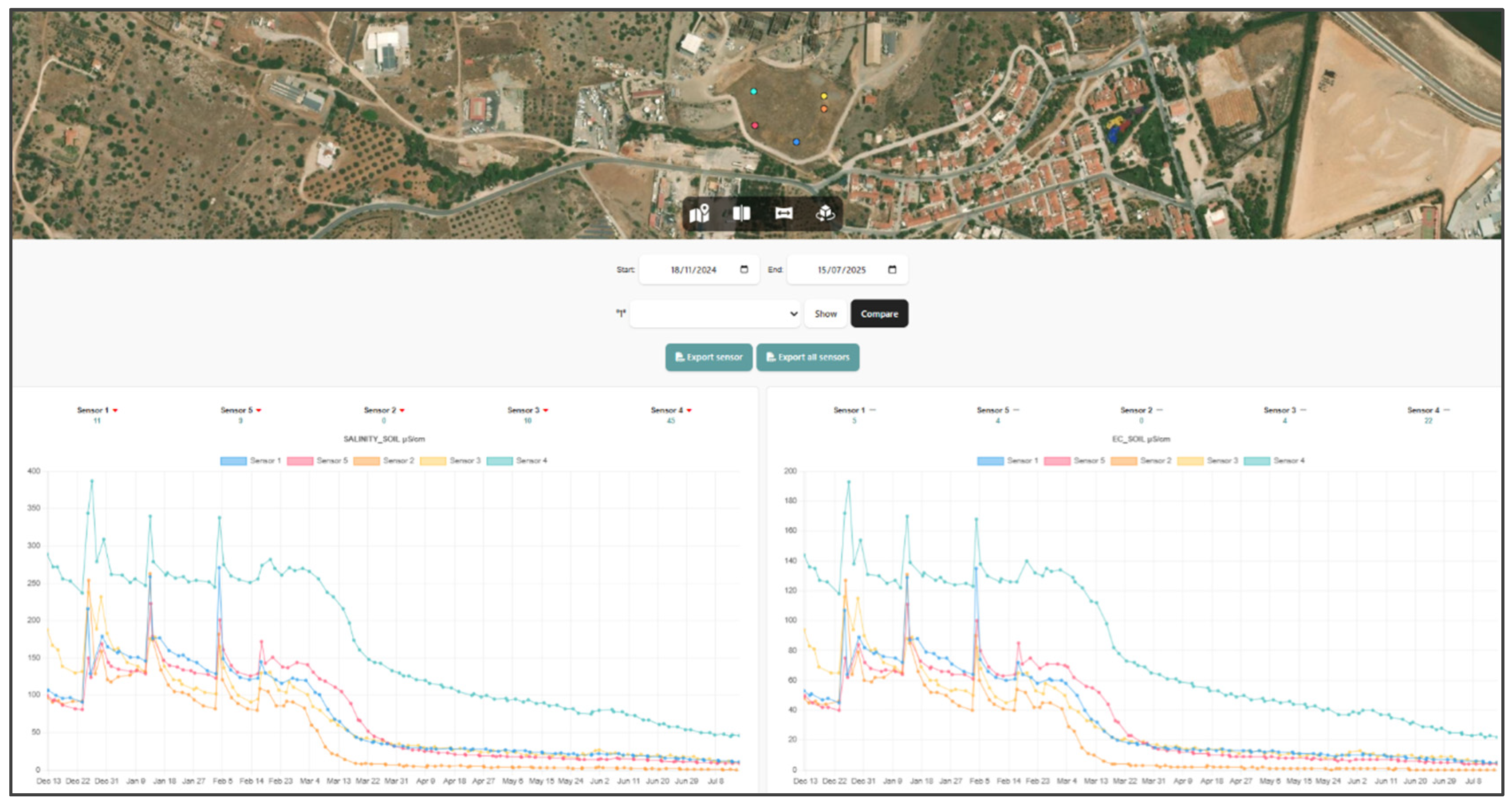Image resolution: width=1512 pixels, height=807 pixels.
Task: Click the dash indicator beside EC_SOIL Sensor 1
Action: pyautogui.click(x=873, y=410)
